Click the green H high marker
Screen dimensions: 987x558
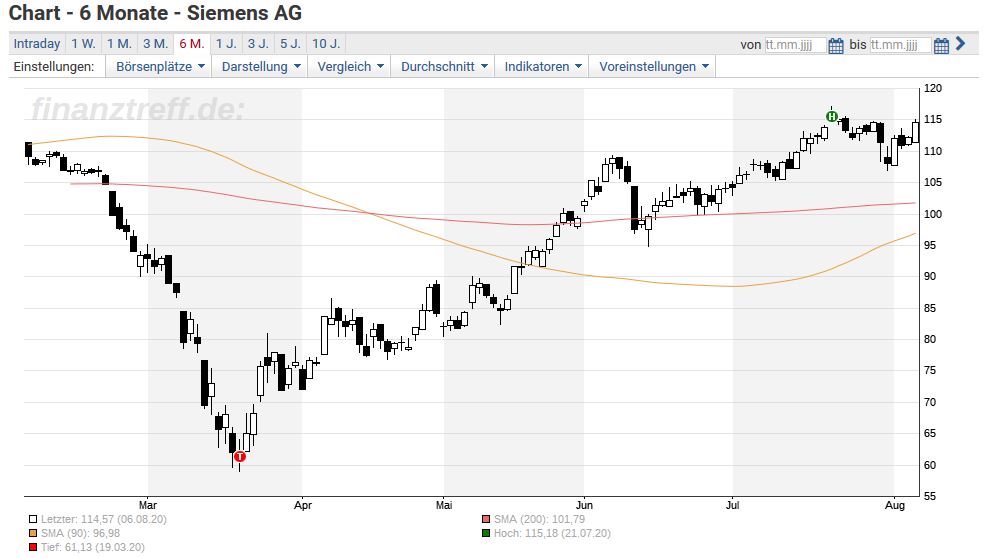click(832, 117)
